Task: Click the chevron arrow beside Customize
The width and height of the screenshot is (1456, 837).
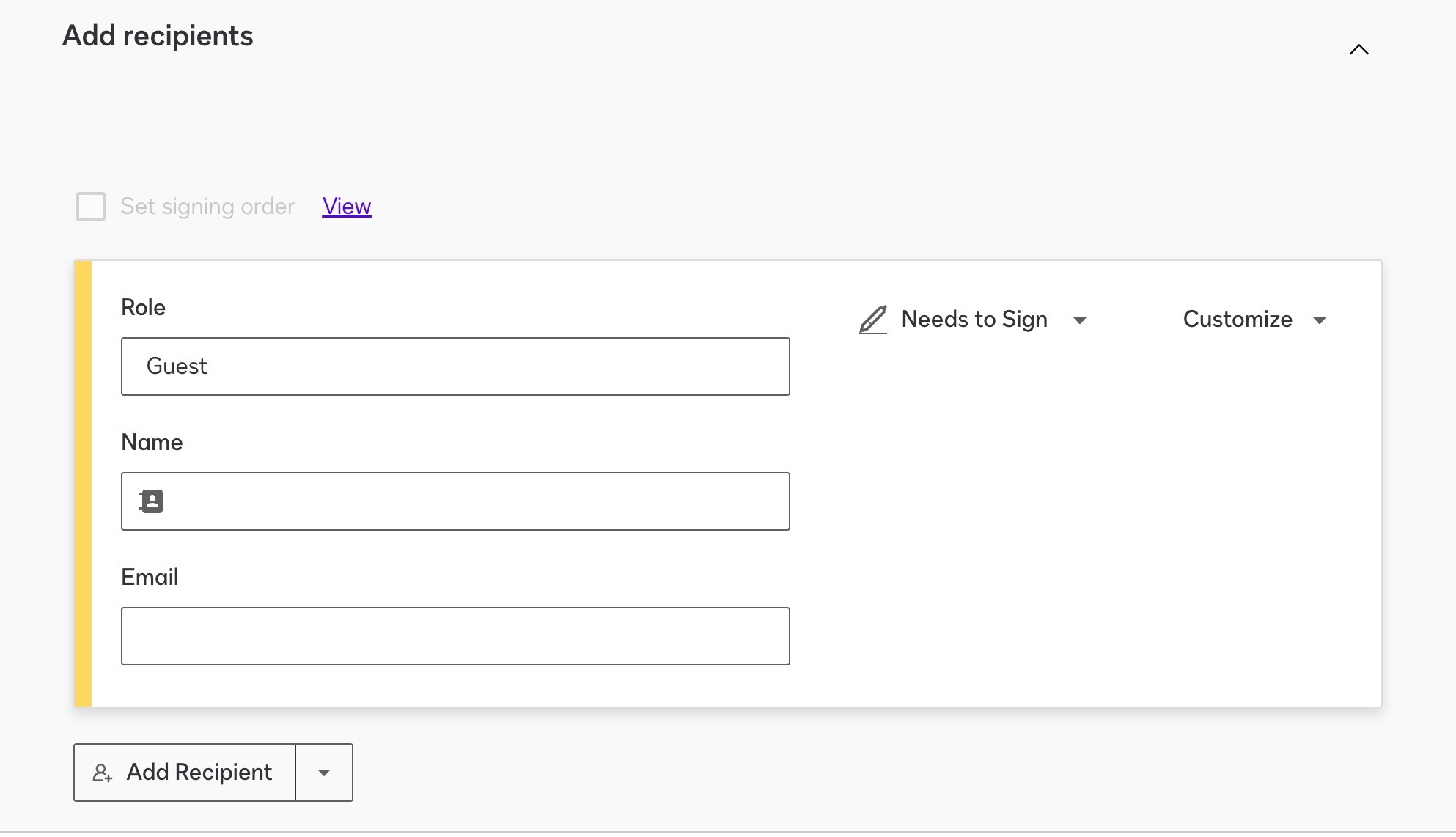Action: pos(1320,320)
